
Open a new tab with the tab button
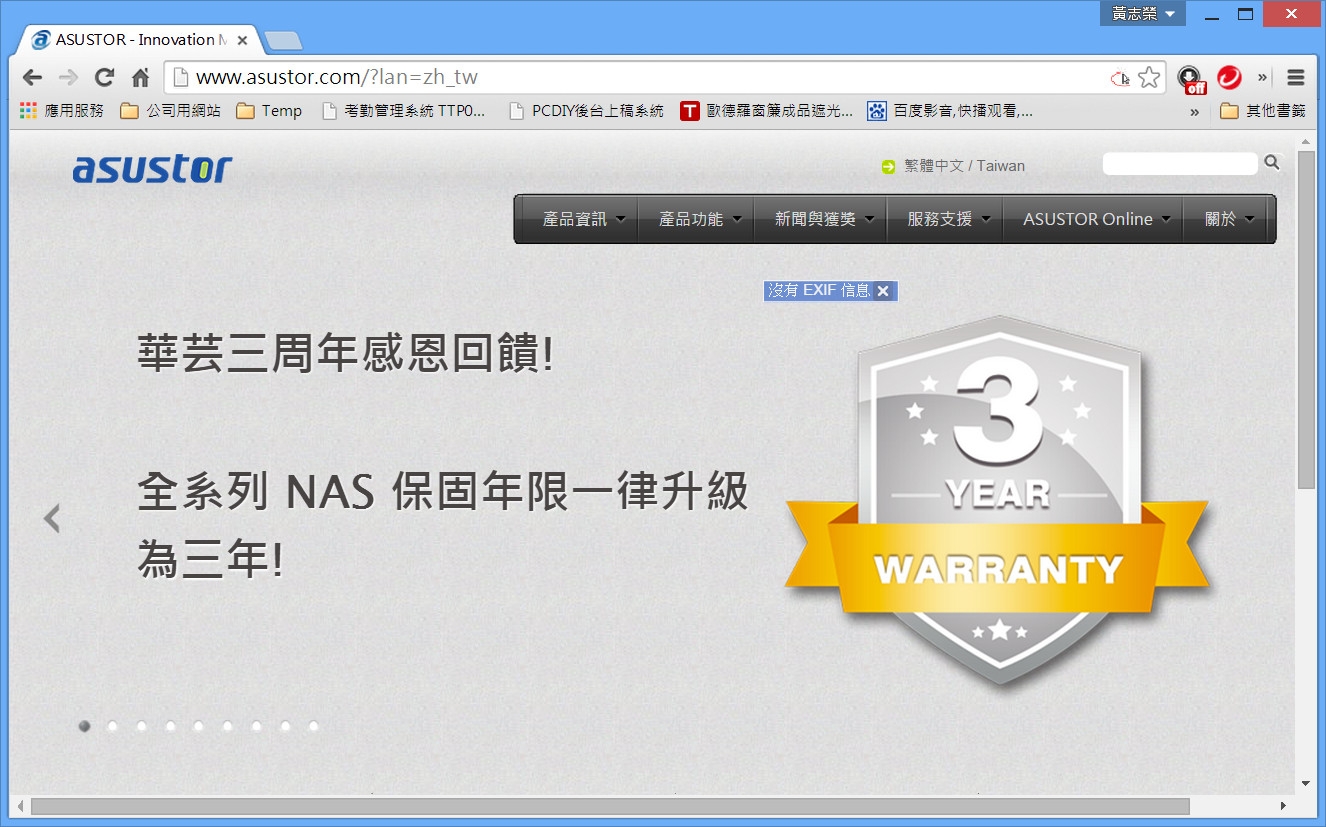pyautogui.click(x=284, y=42)
